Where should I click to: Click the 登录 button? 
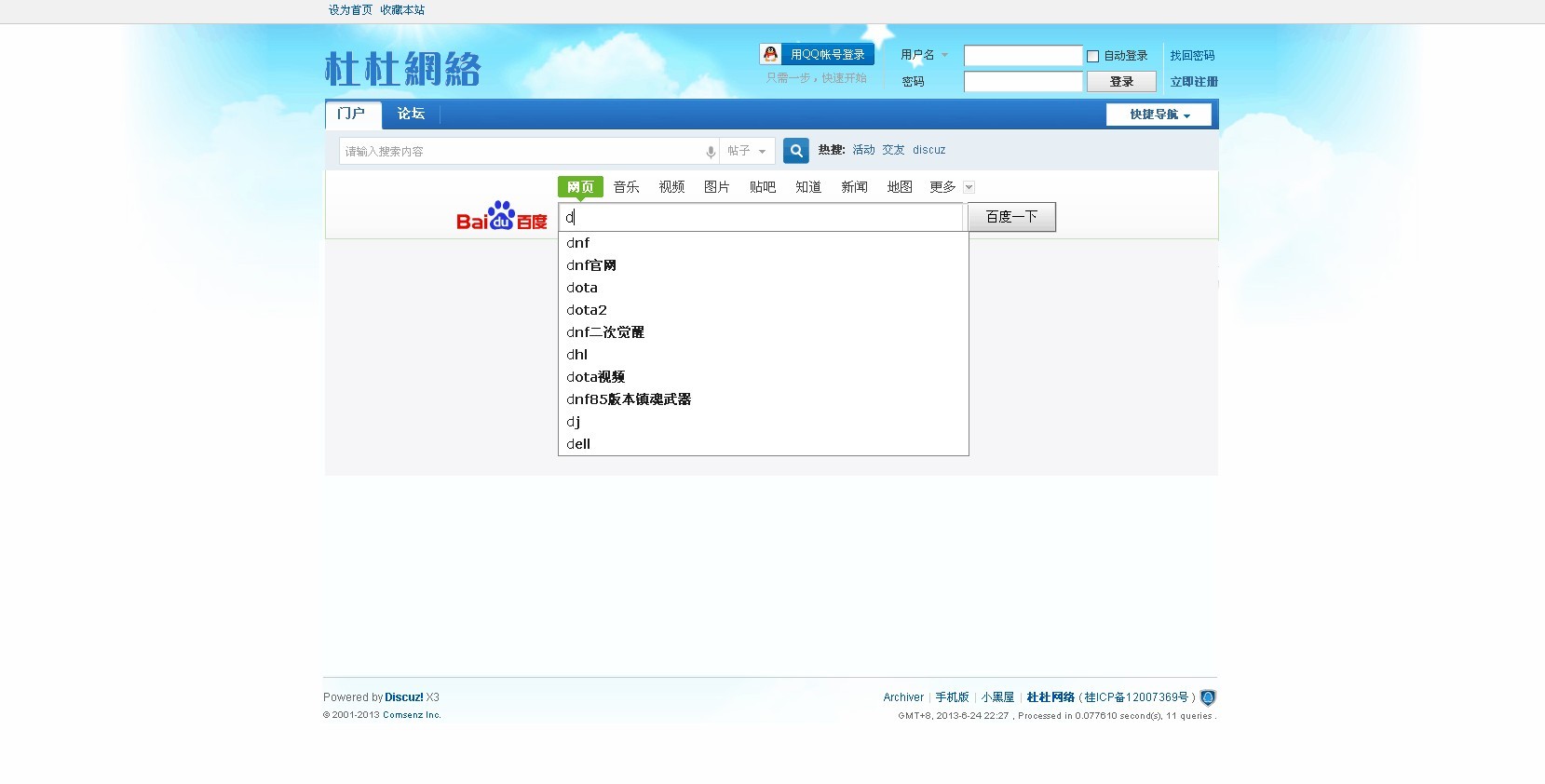(1121, 82)
